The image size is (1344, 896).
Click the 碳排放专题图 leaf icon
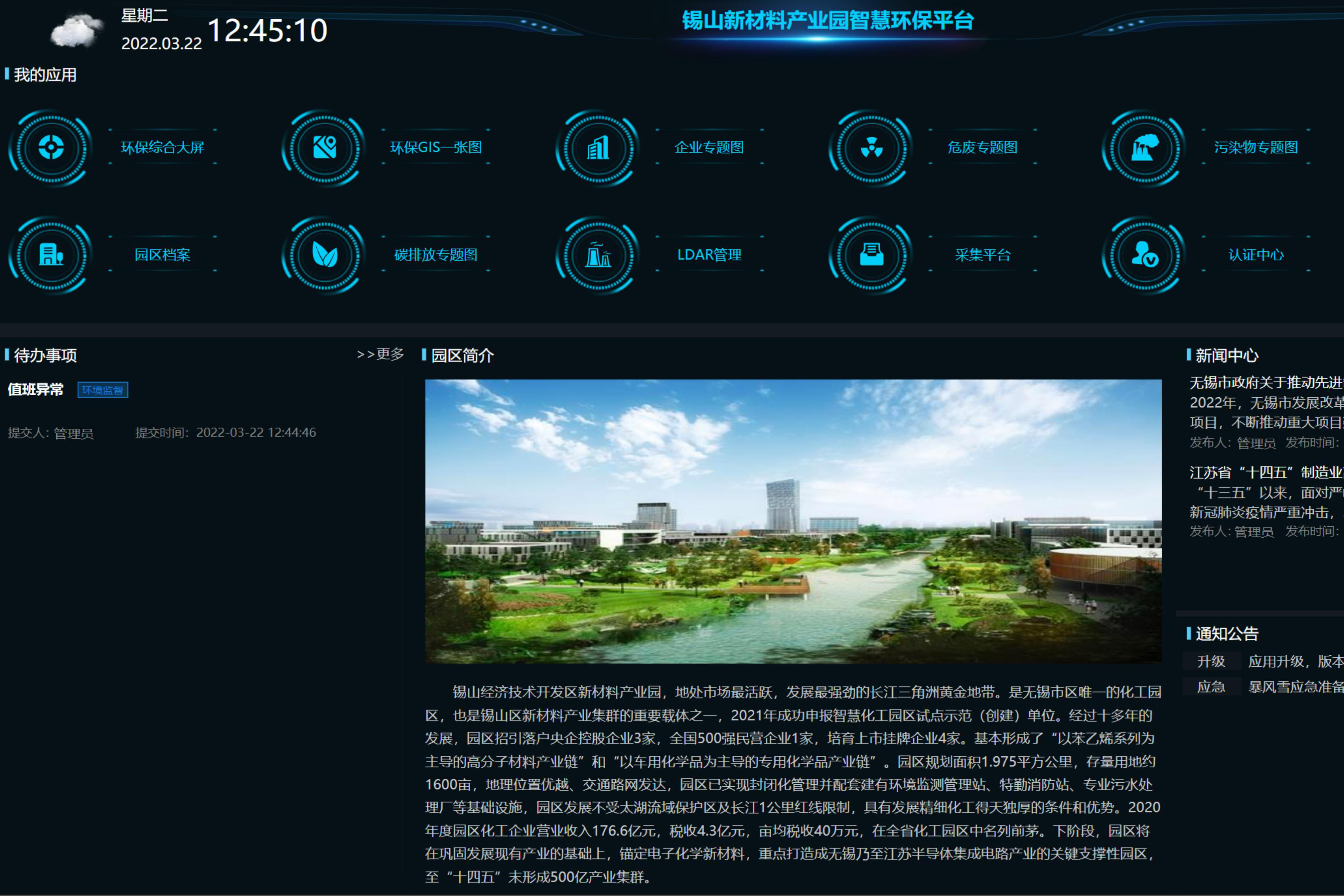click(x=325, y=254)
